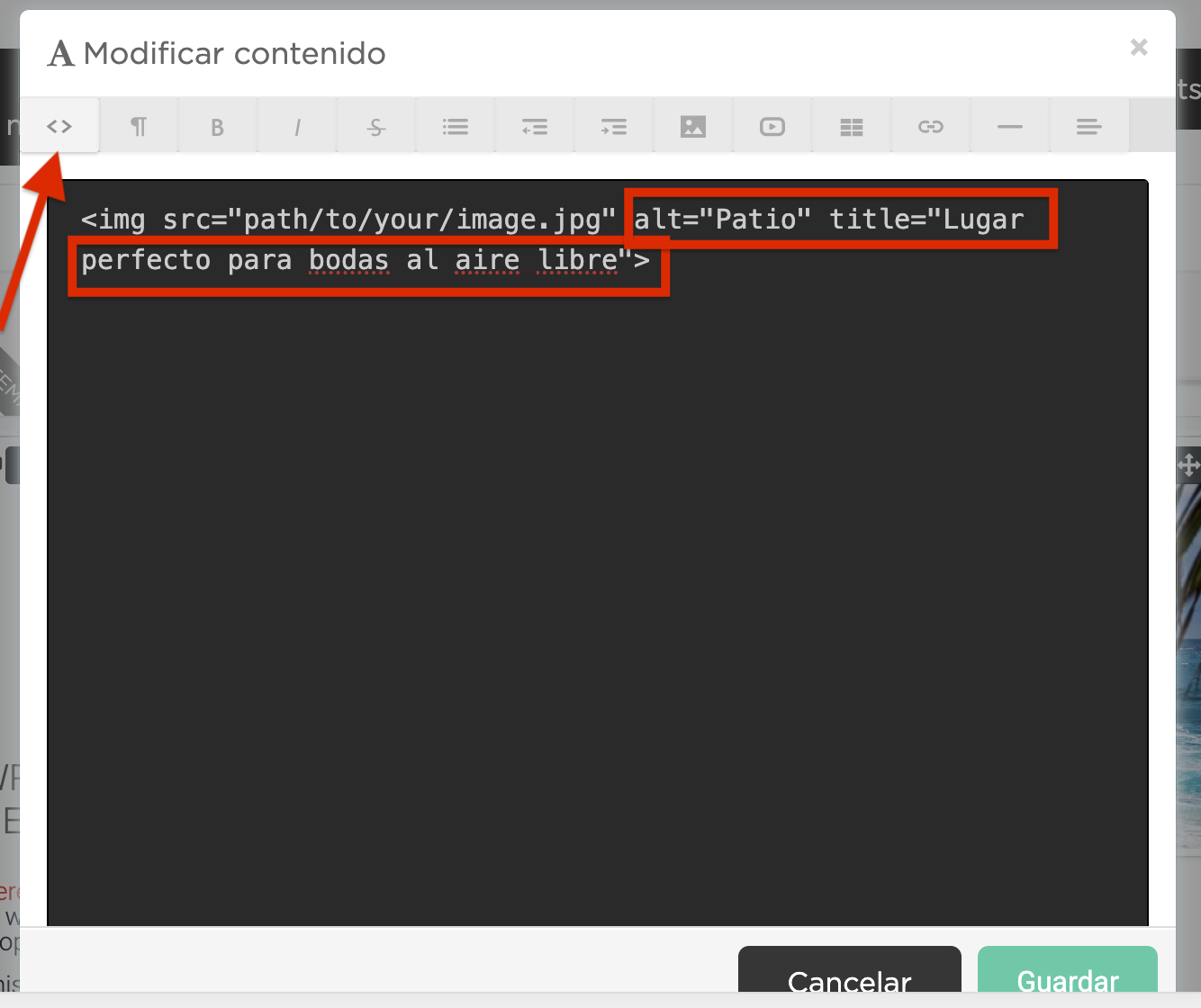Image resolution: width=1201 pixels, height=1008 pixels.
Task: Embed a YouTube video
Action: (772, 125)
